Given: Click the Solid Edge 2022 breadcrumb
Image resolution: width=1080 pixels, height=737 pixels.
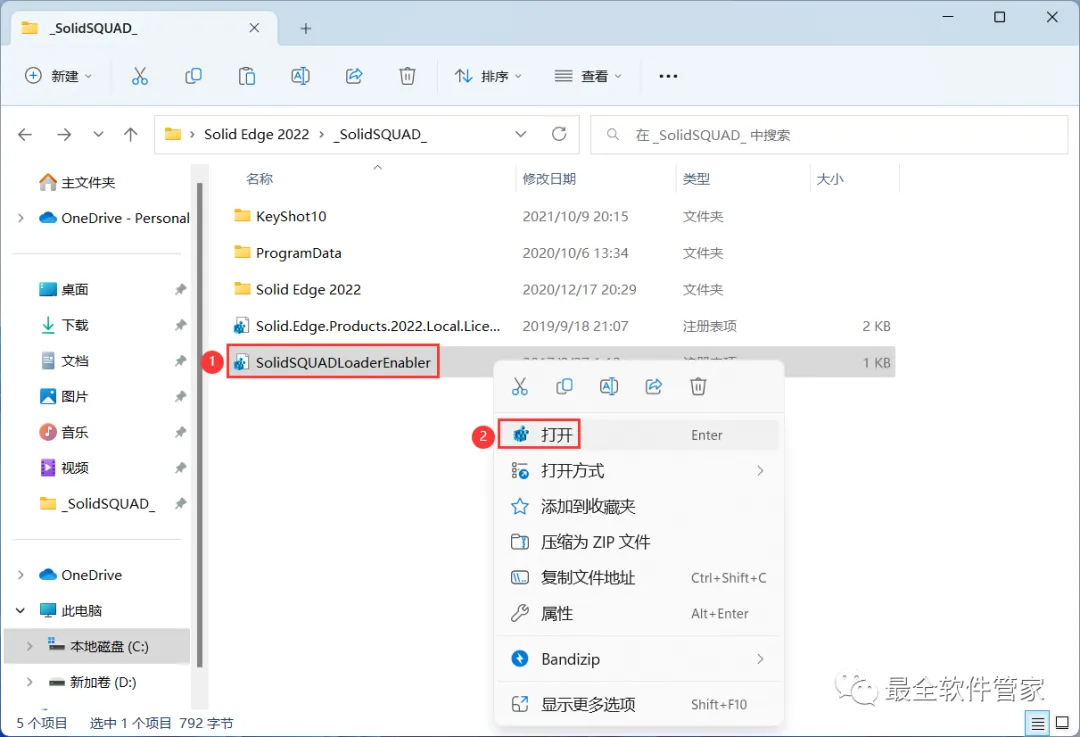Looking at the screenshot, I should pos(256,134).
